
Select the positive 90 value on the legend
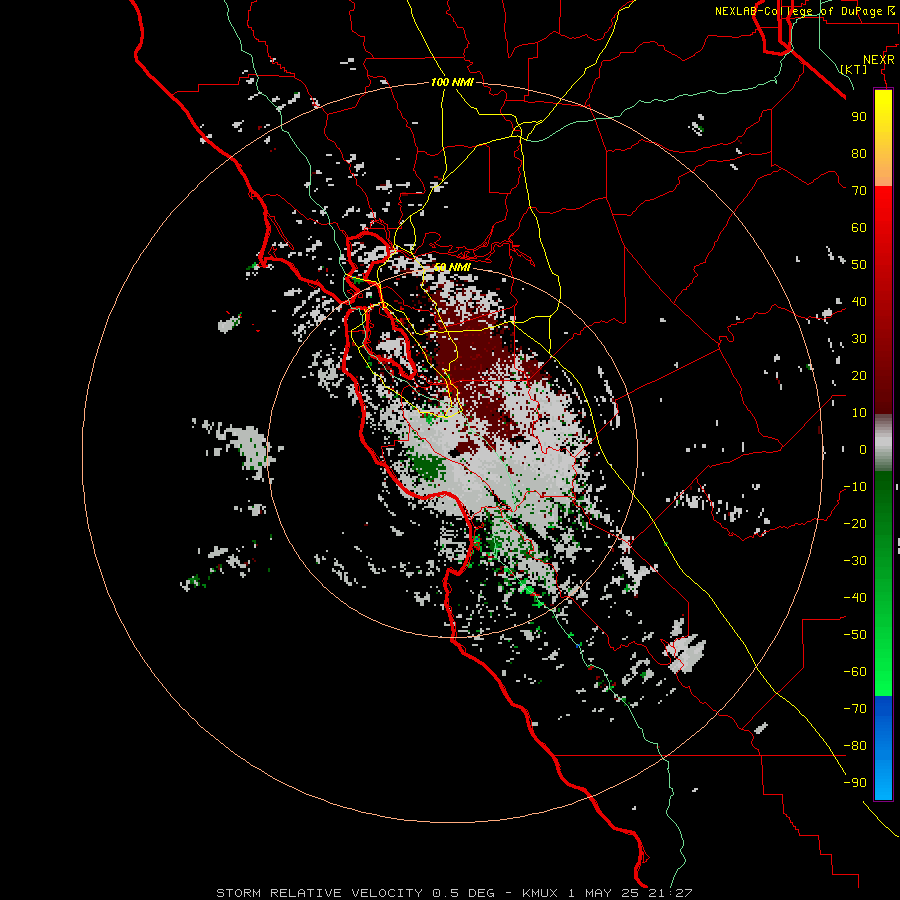(859, 117)
